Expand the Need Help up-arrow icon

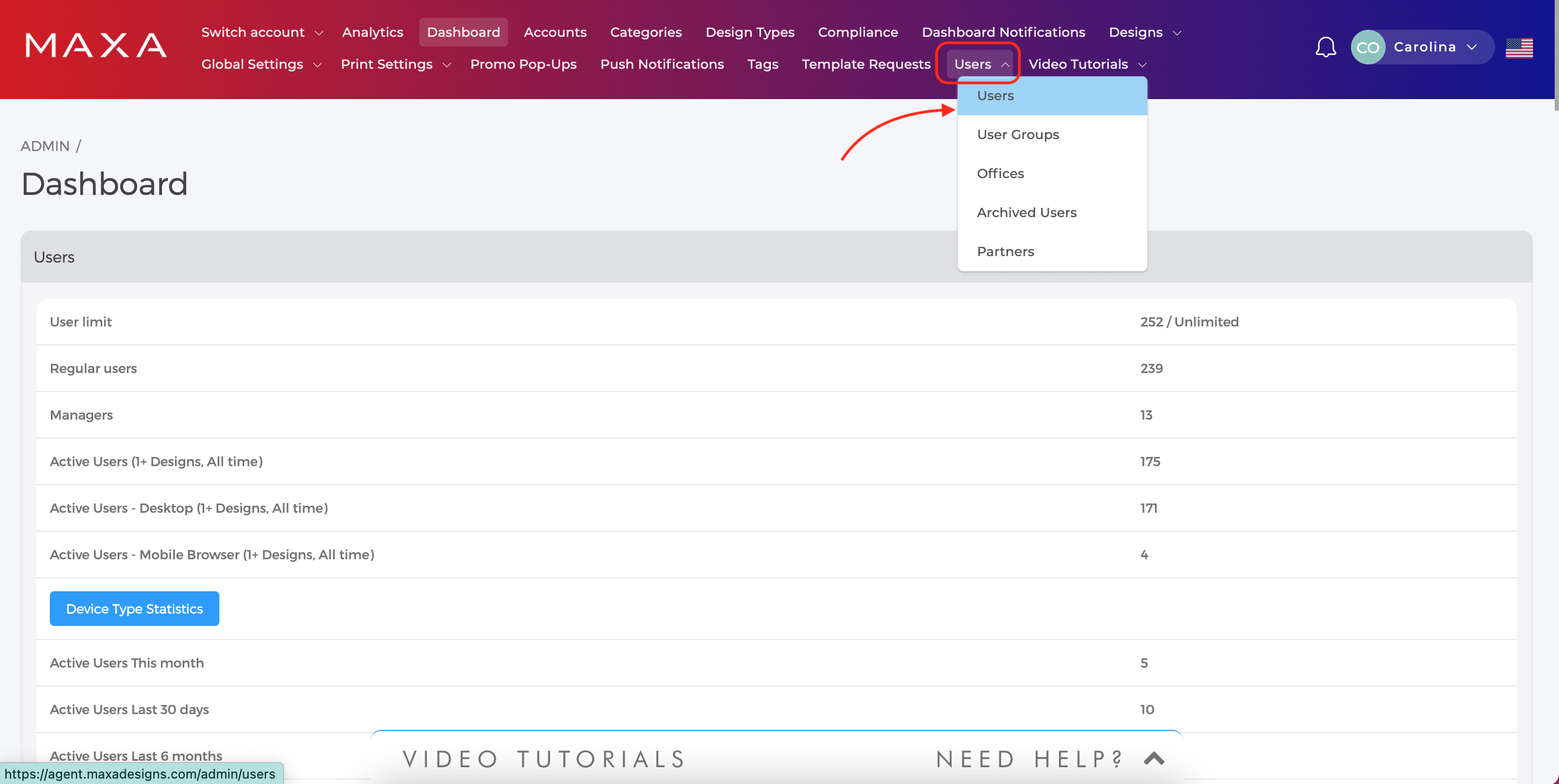1154,759
